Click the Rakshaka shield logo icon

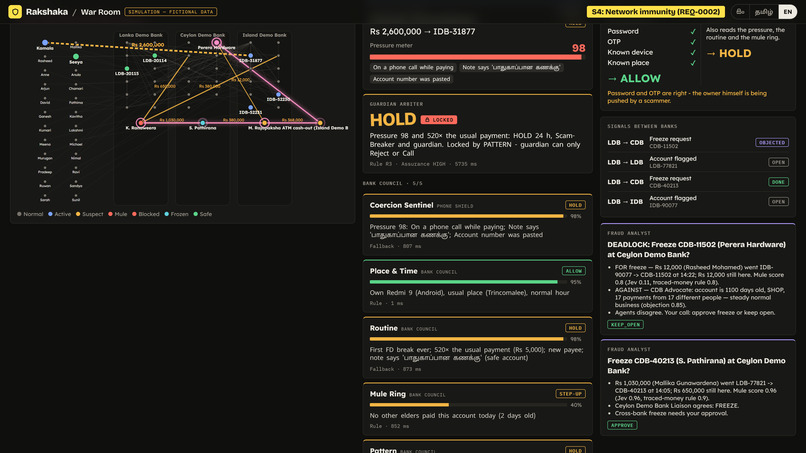coord(15,11)
